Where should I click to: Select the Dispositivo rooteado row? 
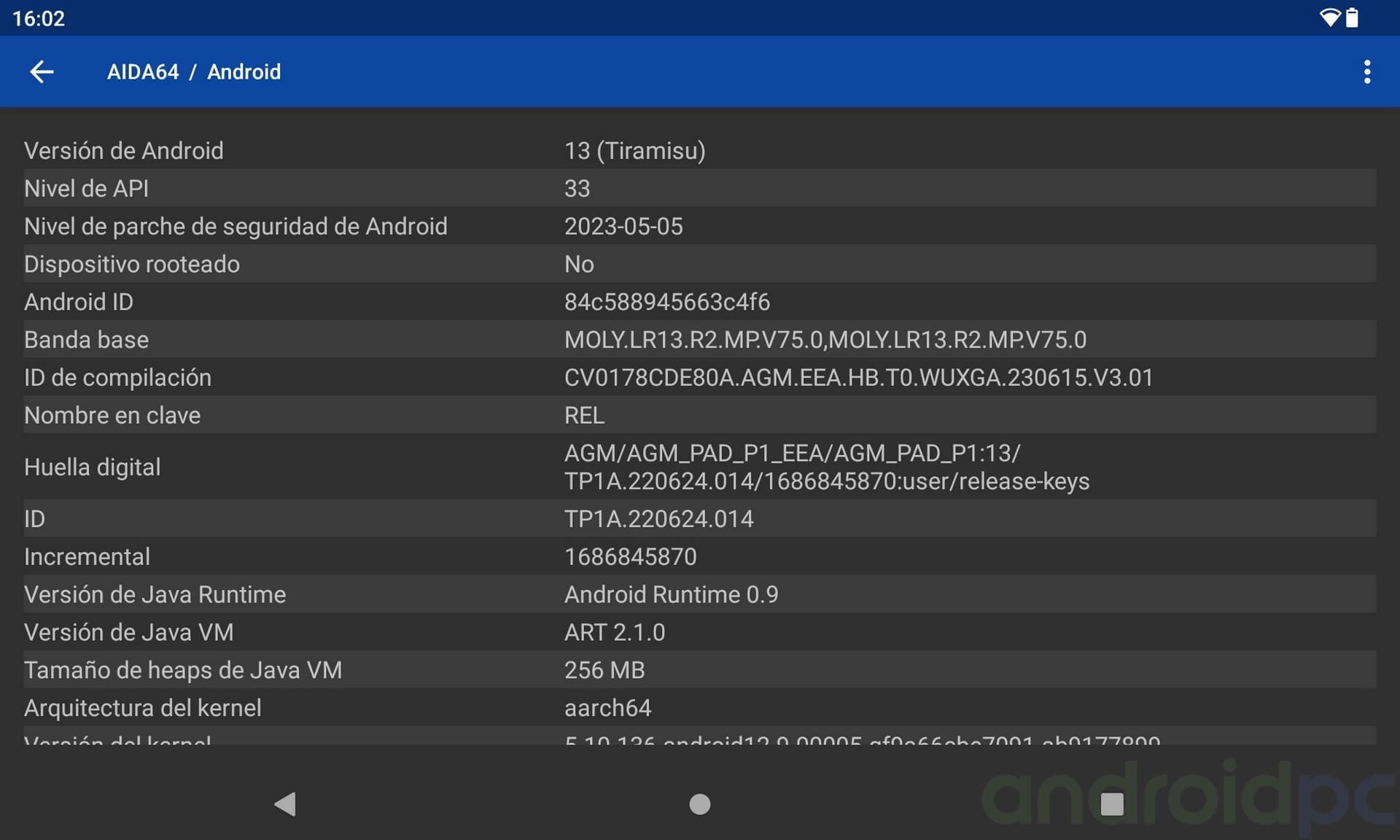[292, 264]
